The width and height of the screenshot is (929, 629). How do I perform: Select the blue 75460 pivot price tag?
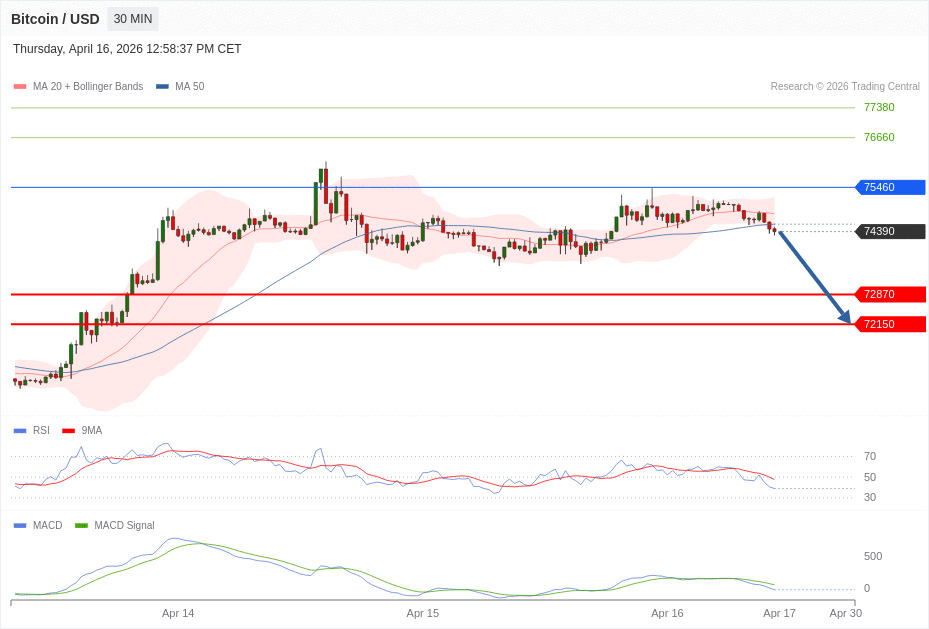889,187
